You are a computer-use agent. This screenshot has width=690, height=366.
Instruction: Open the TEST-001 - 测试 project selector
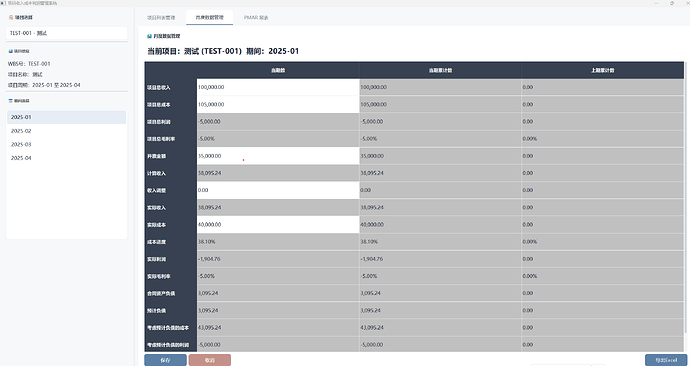coord(66,33)
